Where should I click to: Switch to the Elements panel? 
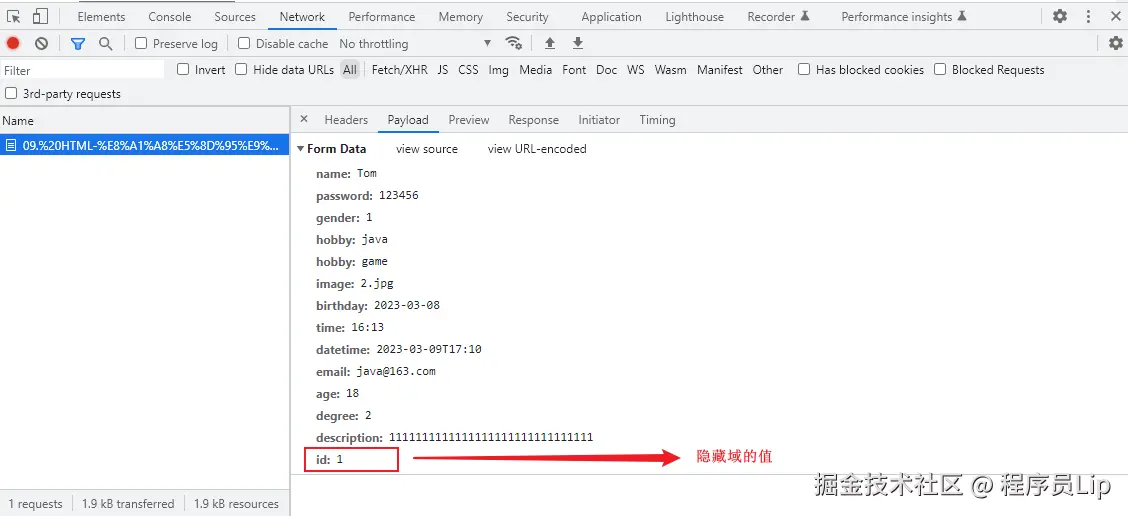[x=101, y=17]
